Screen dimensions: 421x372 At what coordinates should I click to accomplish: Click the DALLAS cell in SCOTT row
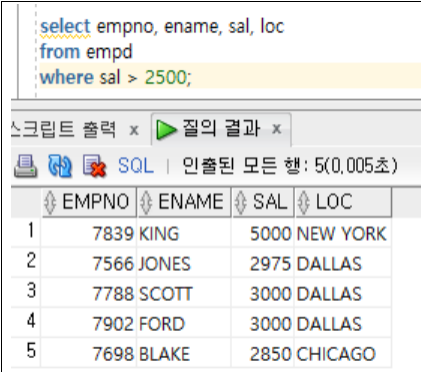pos(343,293)
